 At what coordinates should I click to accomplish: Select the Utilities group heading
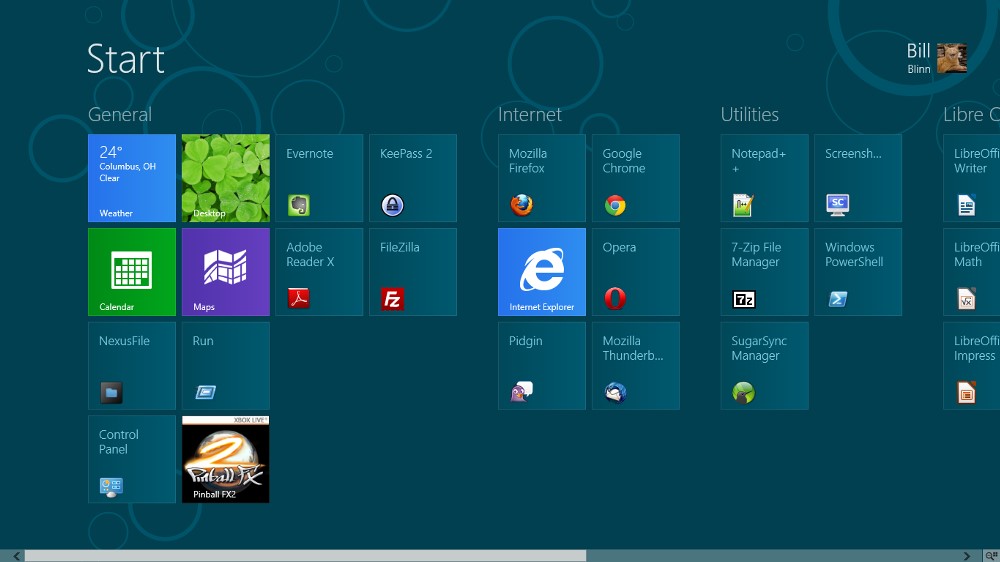point(749,115)
